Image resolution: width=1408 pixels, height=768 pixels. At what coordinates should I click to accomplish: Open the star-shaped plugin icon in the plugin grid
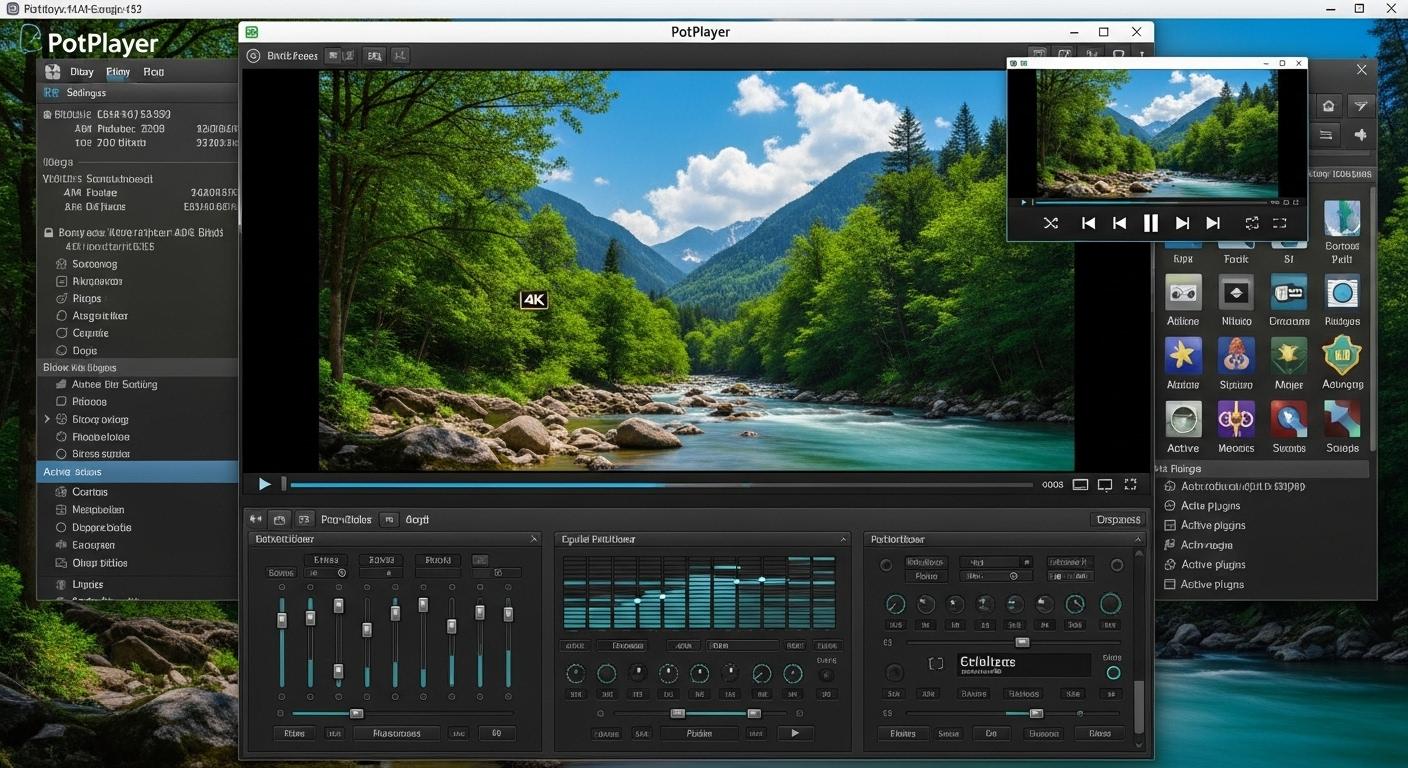pyautogui.click(x=1183, y=355)
